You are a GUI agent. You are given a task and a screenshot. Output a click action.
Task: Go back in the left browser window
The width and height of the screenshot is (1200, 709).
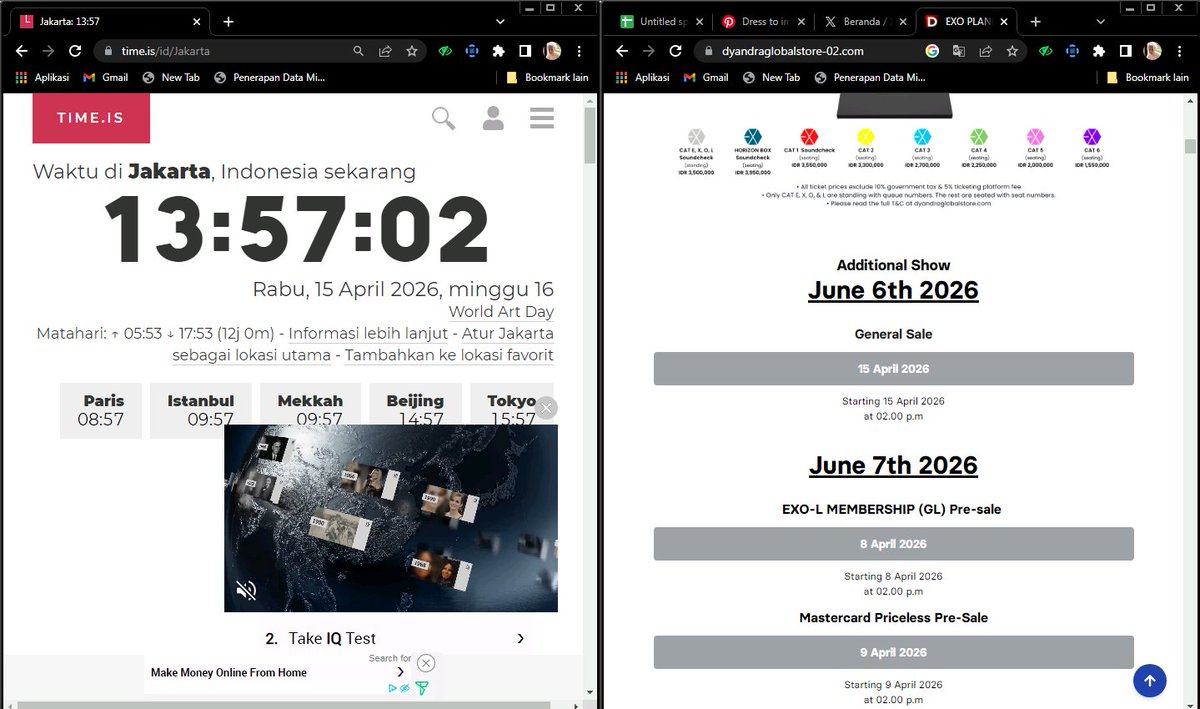click(22, 50)
